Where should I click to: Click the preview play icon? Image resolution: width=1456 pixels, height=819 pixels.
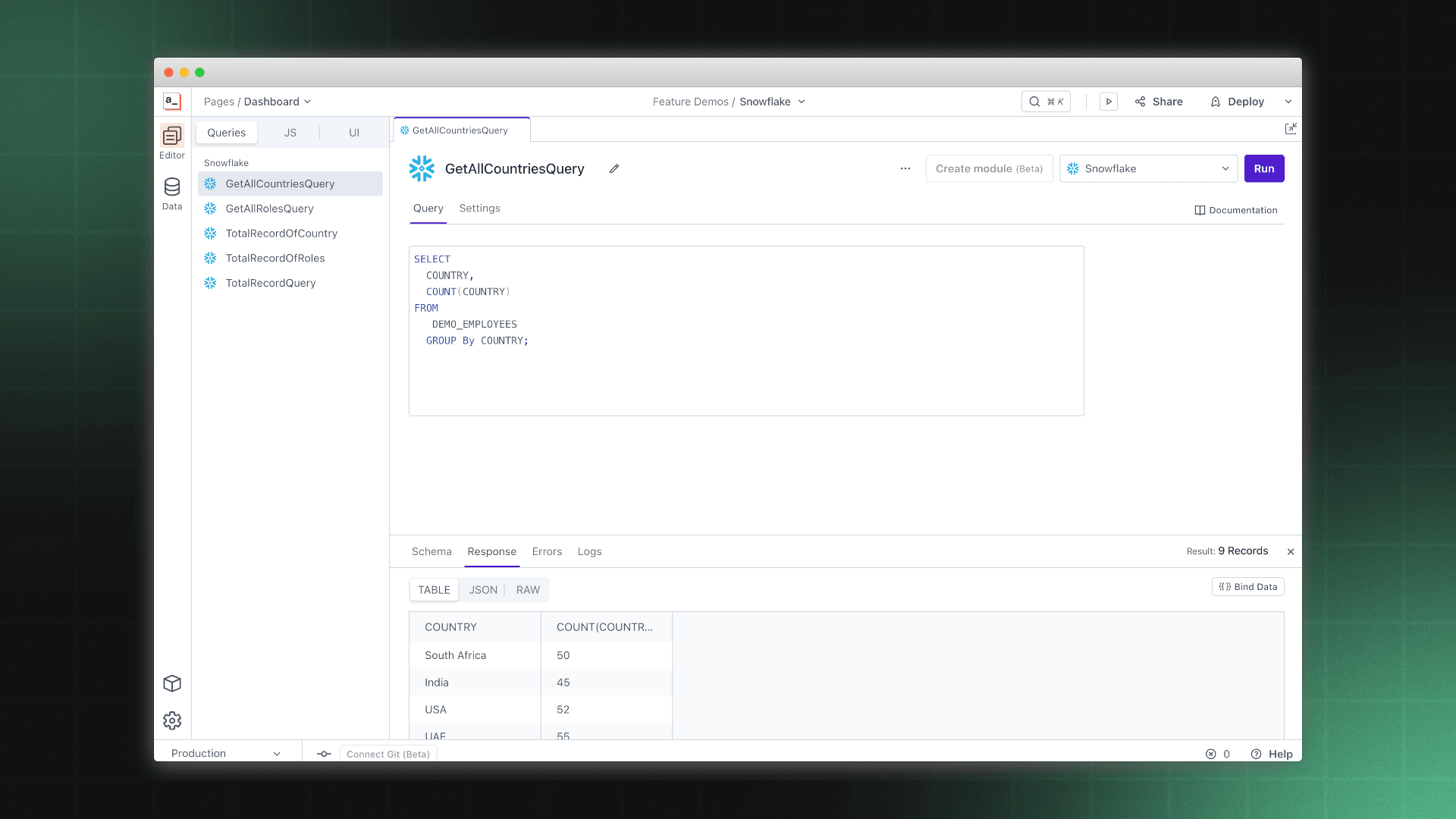pyautogui.click(x=1108, y=102)
